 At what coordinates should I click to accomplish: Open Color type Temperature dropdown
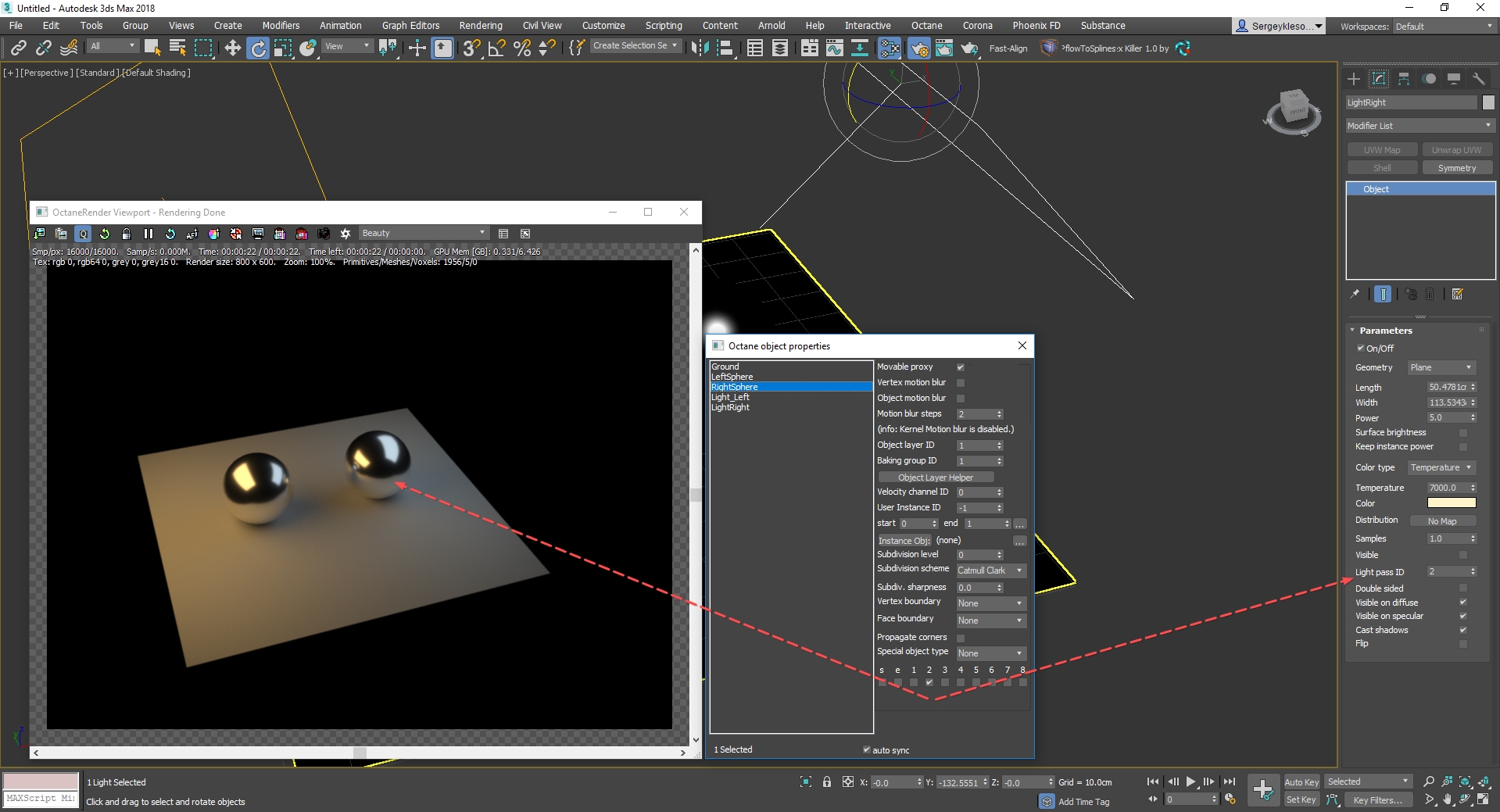(x=1441, y=467)
